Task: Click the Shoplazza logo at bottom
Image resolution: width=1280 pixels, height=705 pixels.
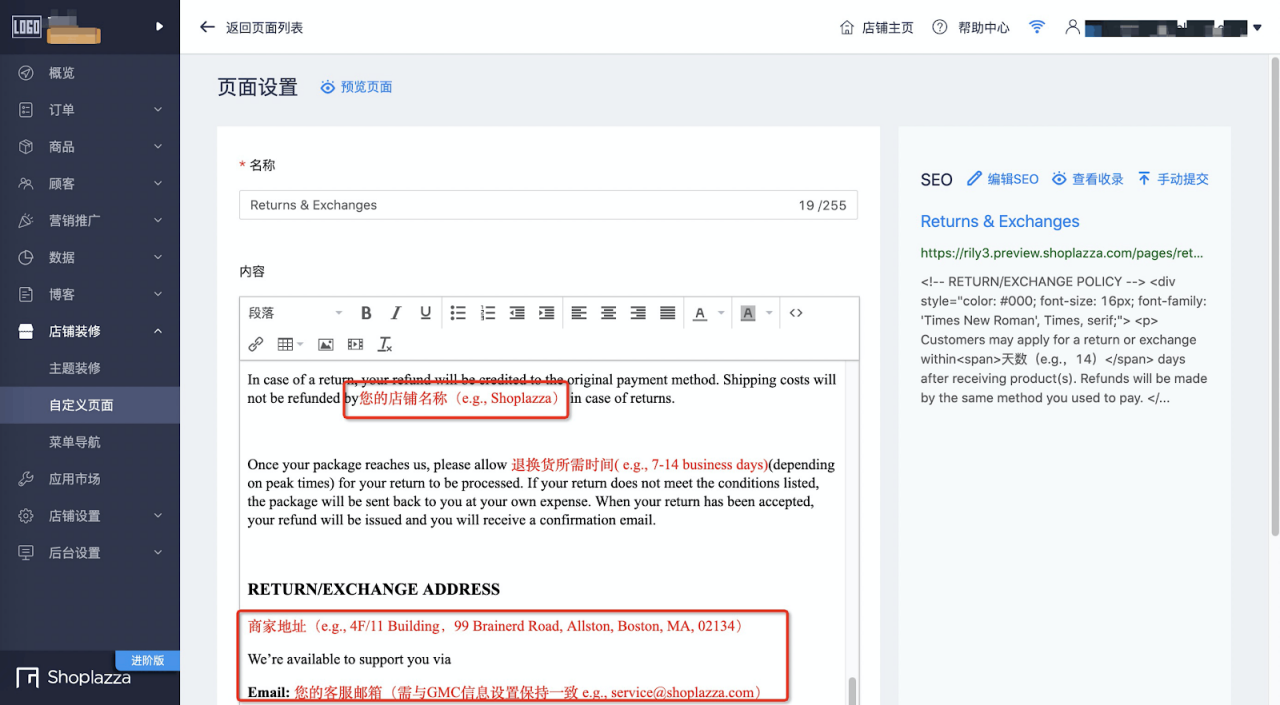Action: [x=74, y=678]
